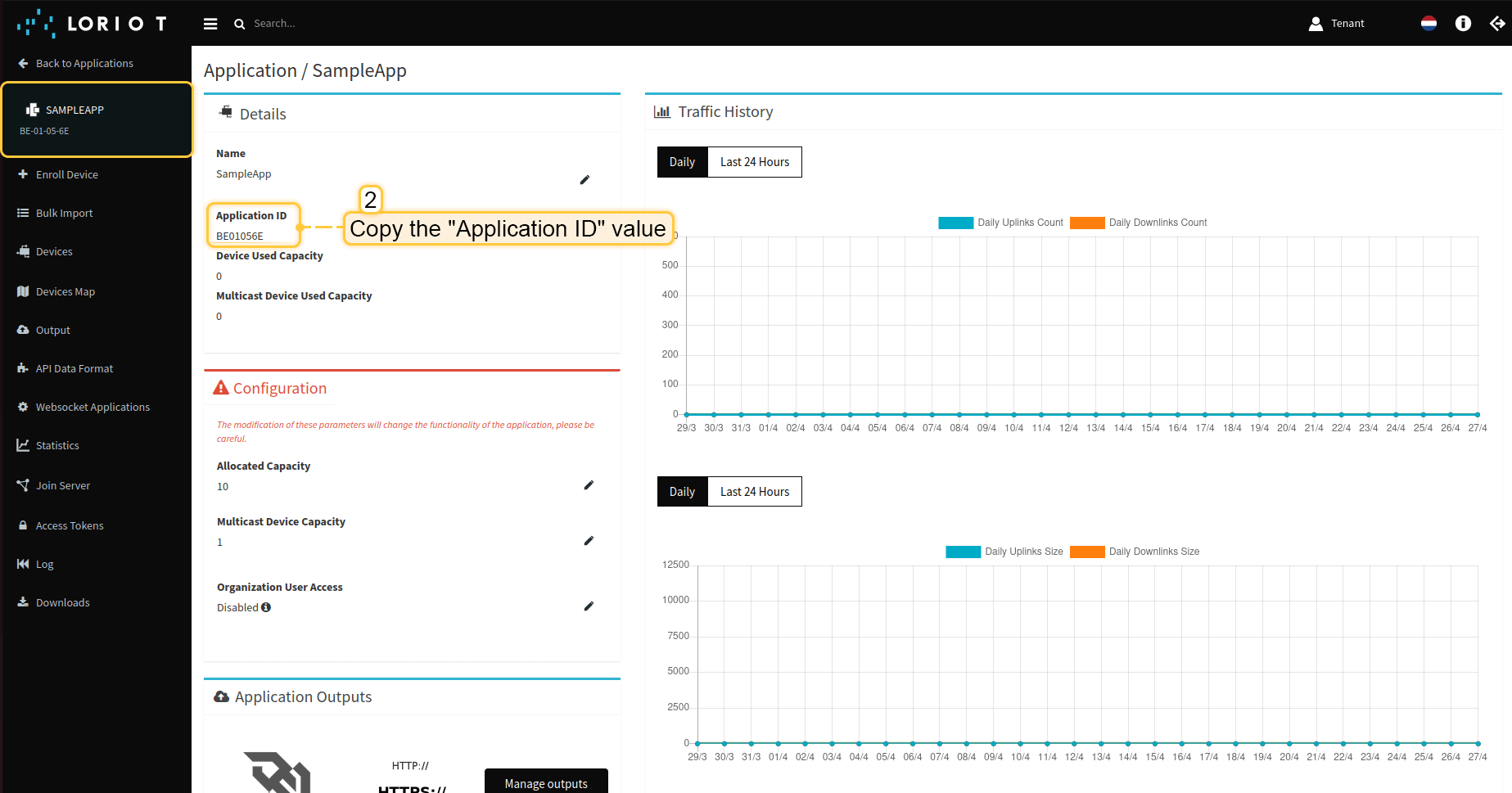1512x793 pixels.
Task: Open Access Tokens in sidebar
Action: pos(70,525)
